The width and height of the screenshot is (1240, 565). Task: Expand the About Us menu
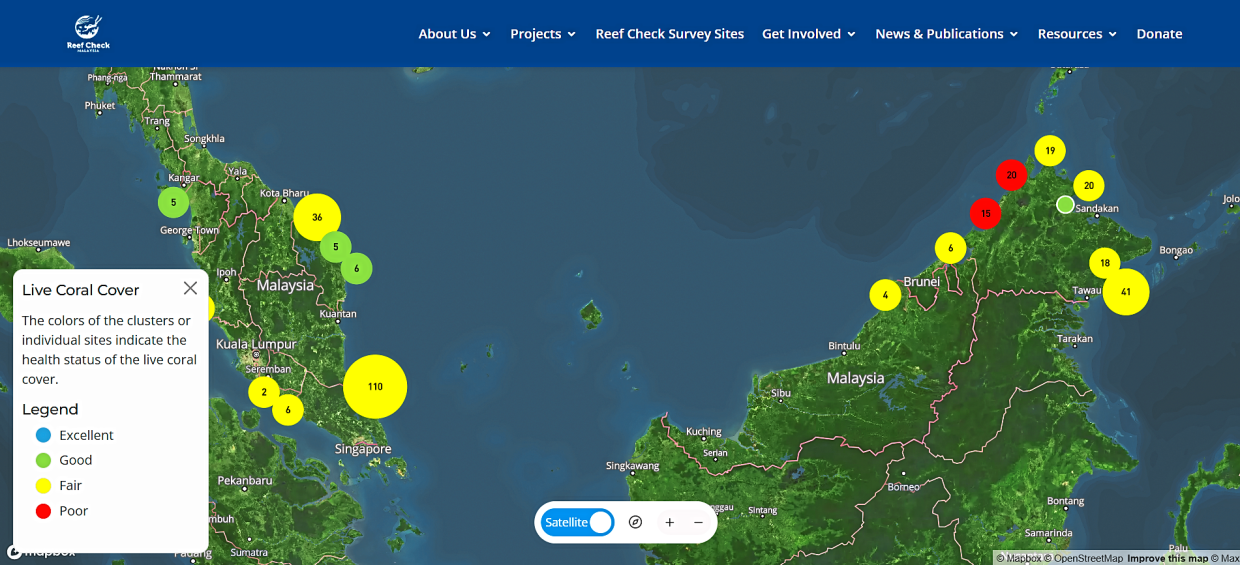[454, 34]
